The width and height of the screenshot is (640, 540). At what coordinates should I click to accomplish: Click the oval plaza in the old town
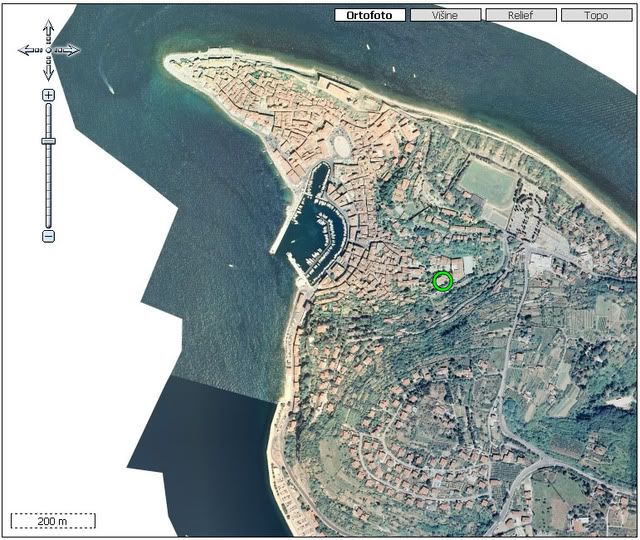[x=342, y=146]
